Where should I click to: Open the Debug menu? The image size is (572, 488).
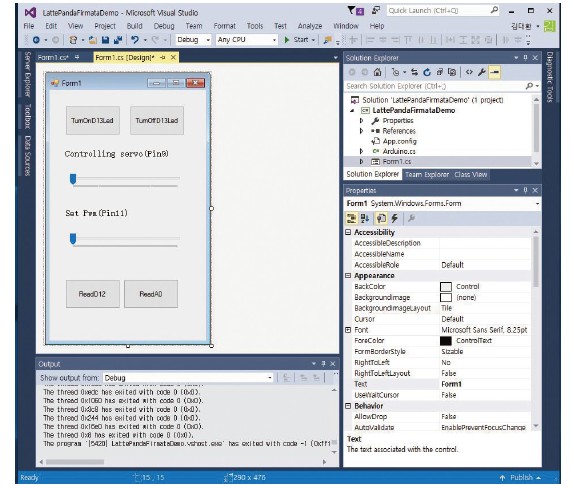[164, 26]
